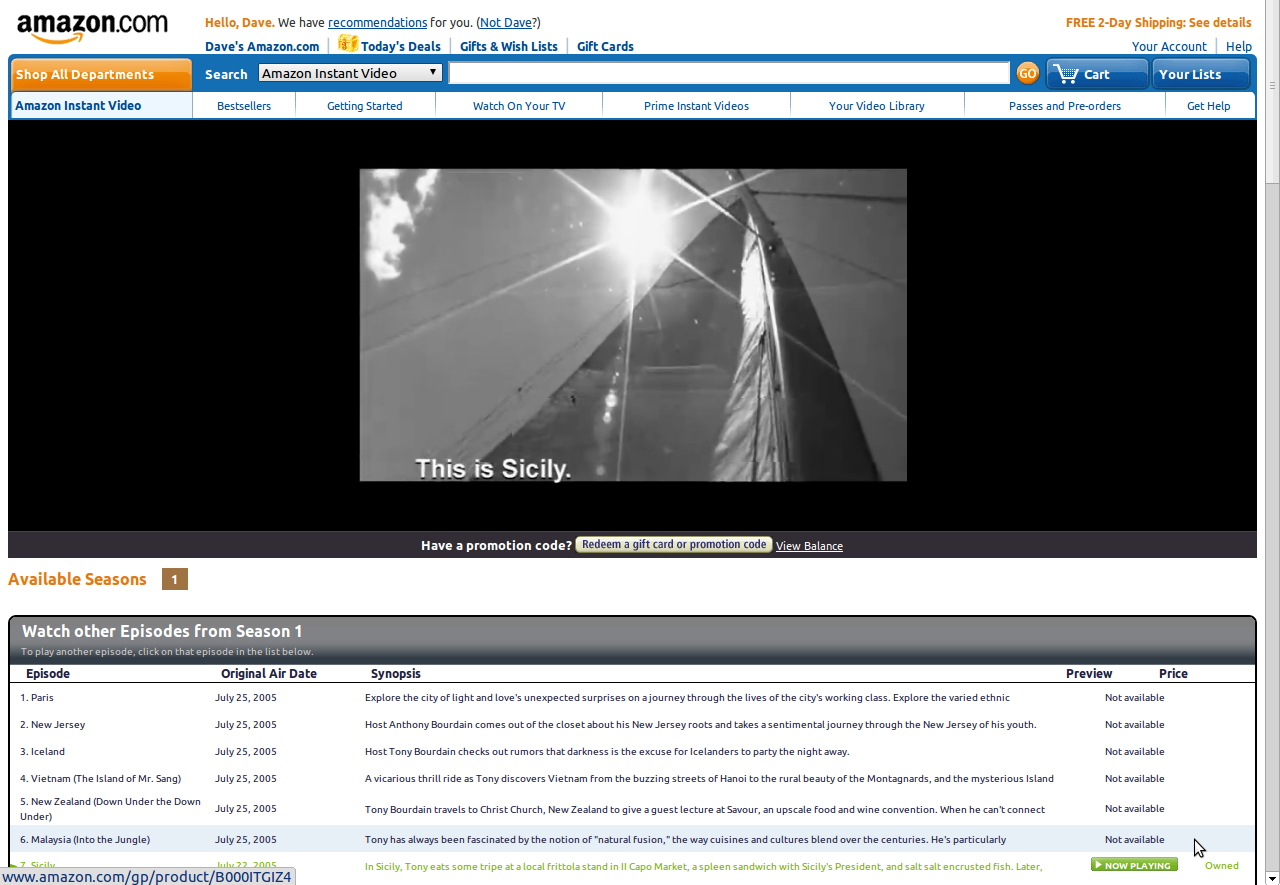Go to Prime Instant Videos tab
The width and height of the screenshot is (1280, 885).
[x=696, y=105]
